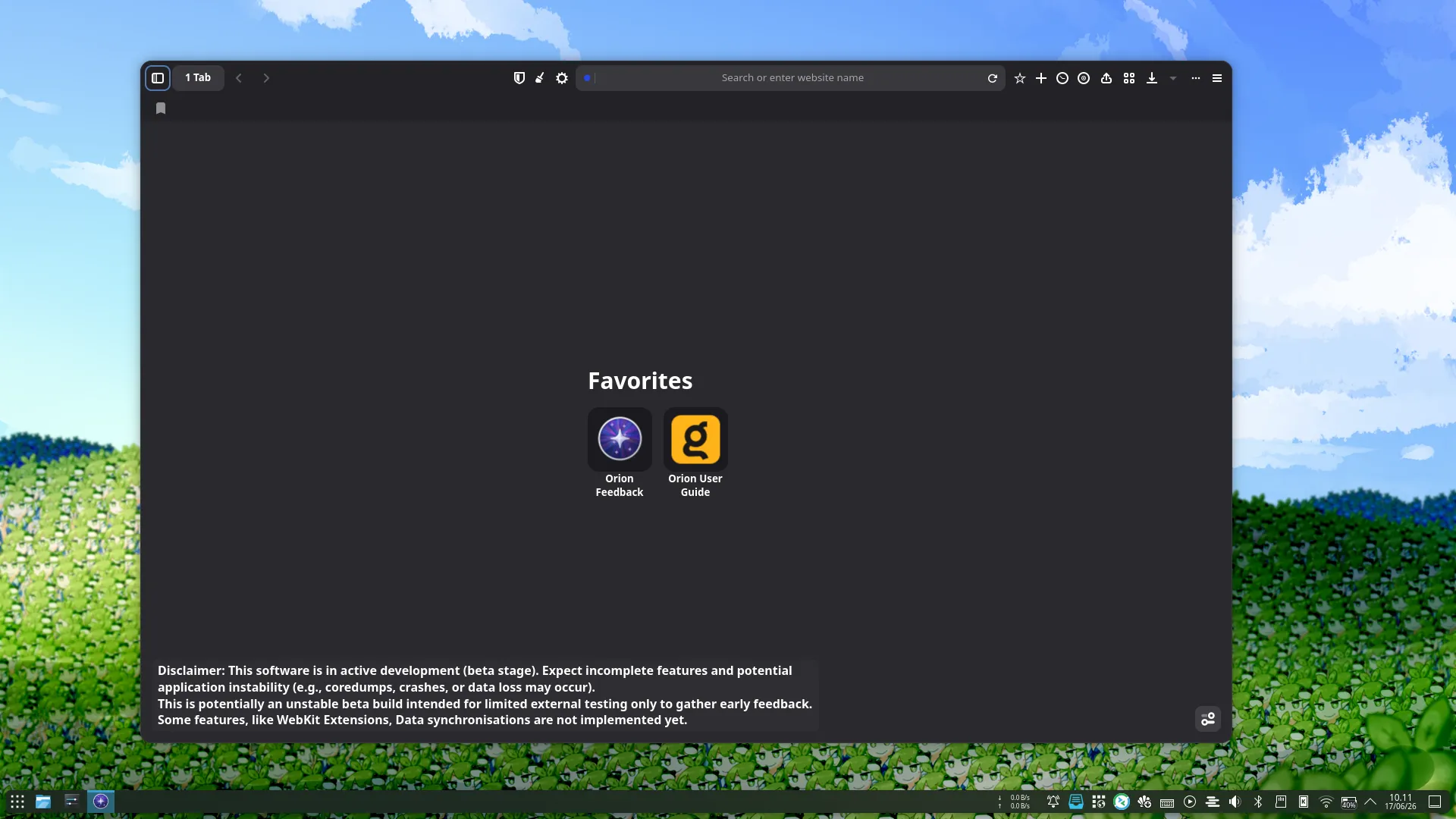Click the network speed monitor widget
The width and height of the screenshot is (1456, 819).
1015,802
